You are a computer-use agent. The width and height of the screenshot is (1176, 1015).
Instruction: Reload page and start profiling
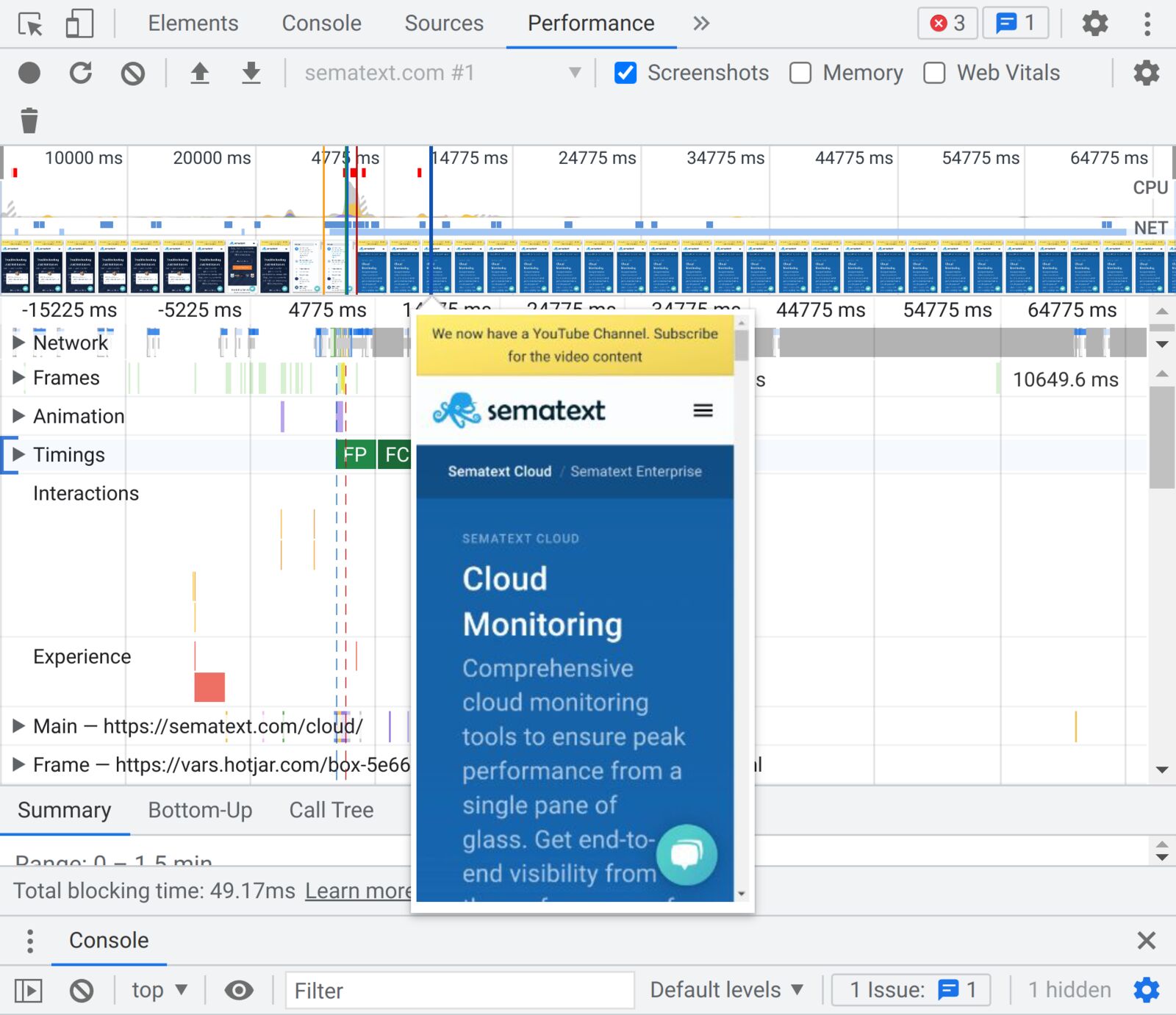tap(81, 73)
